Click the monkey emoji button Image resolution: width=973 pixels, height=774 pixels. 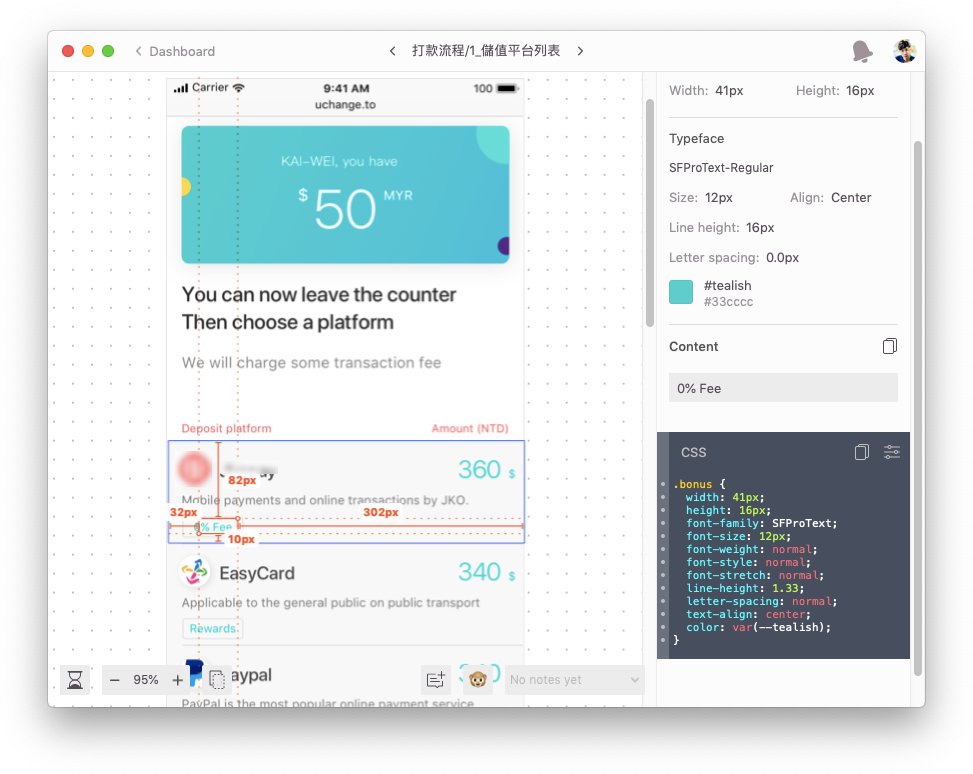[x=477, y=680]
